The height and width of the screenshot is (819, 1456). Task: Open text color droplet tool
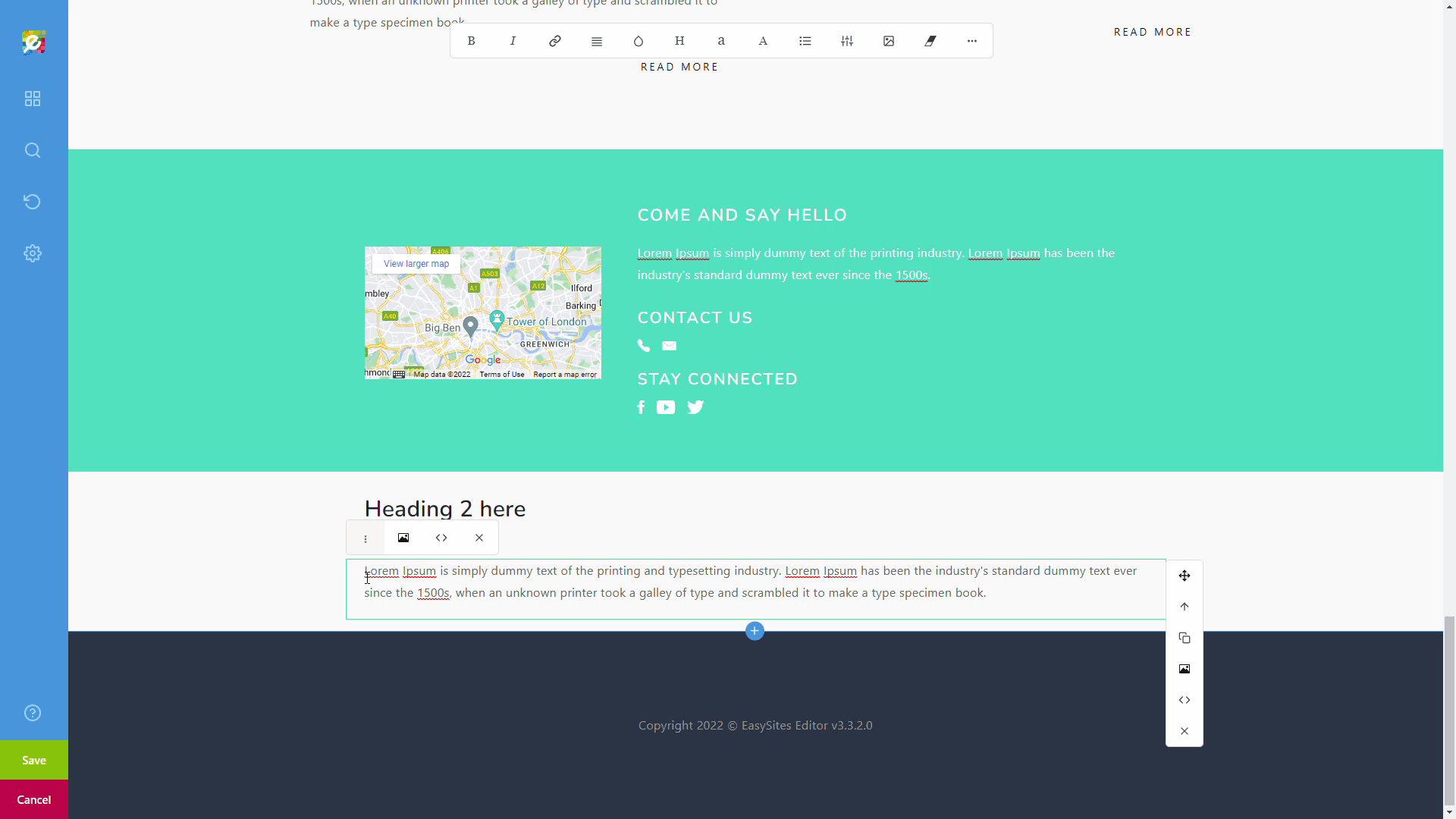pos(639,41)
